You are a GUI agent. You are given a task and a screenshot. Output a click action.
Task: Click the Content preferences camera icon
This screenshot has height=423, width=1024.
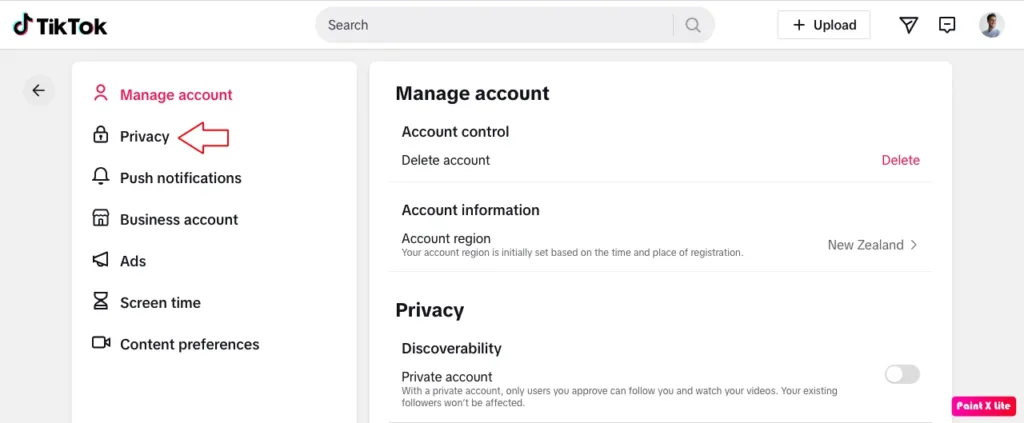pyautogui.click(x=100, y=343)
